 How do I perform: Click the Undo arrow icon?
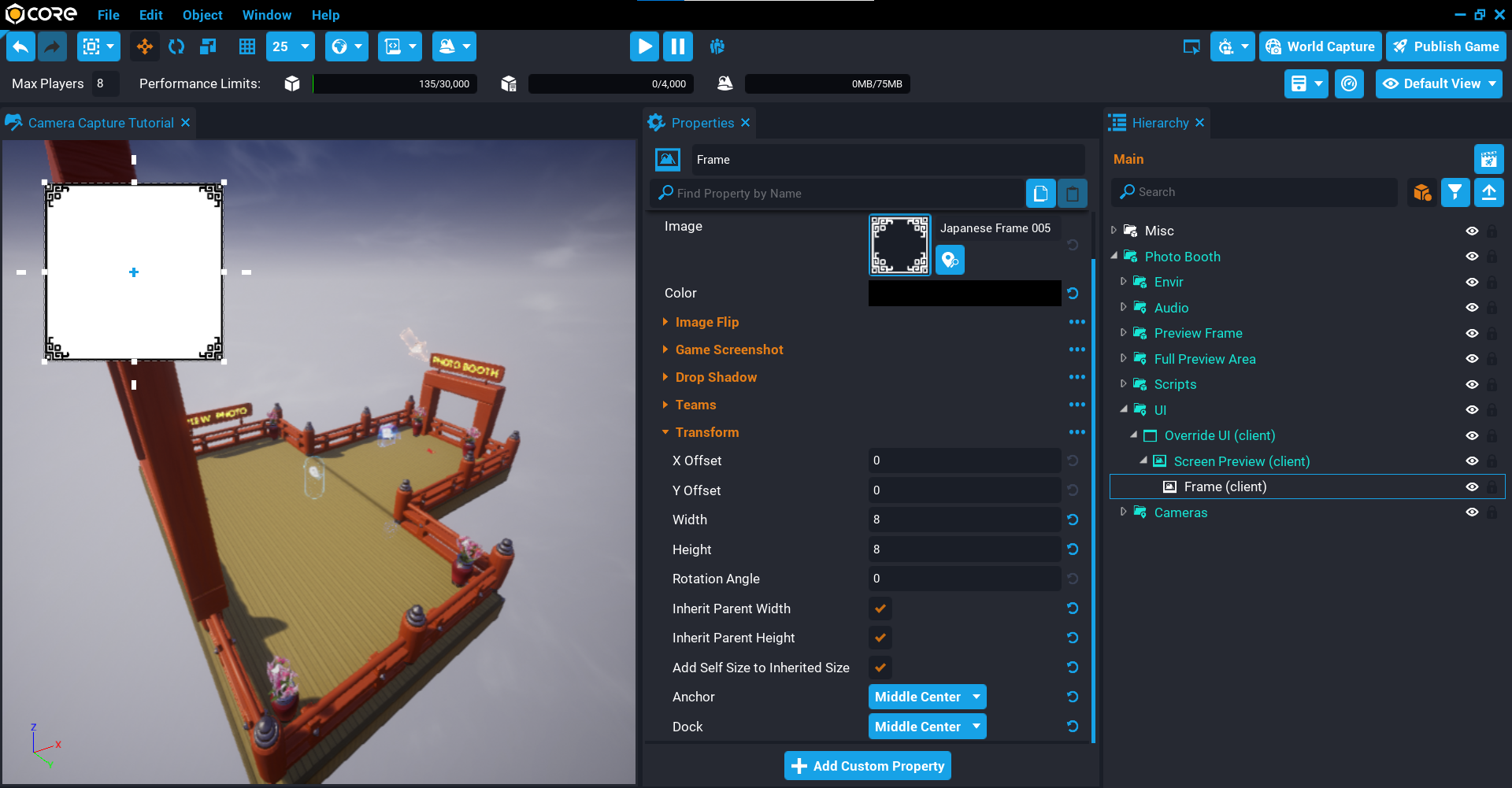[21, 46]
